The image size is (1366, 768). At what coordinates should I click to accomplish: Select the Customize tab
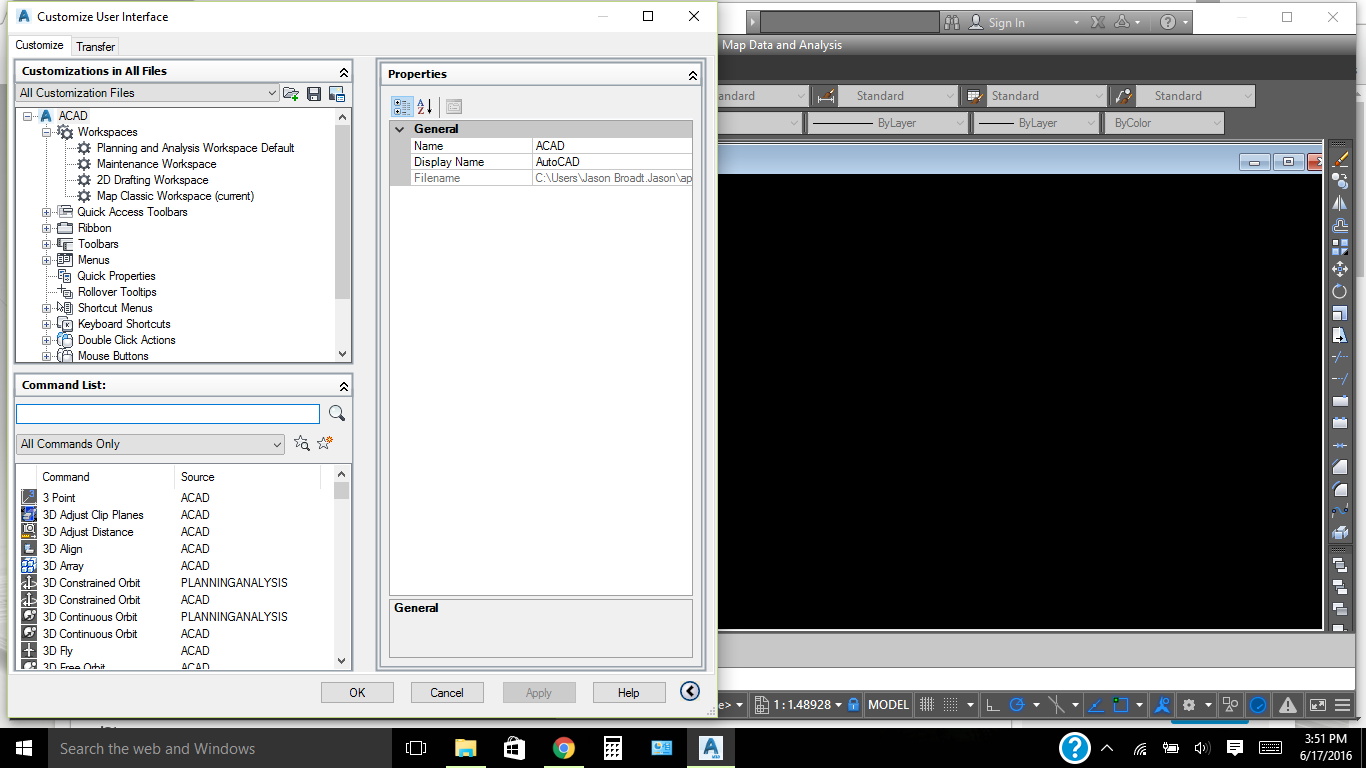[39, 46]
